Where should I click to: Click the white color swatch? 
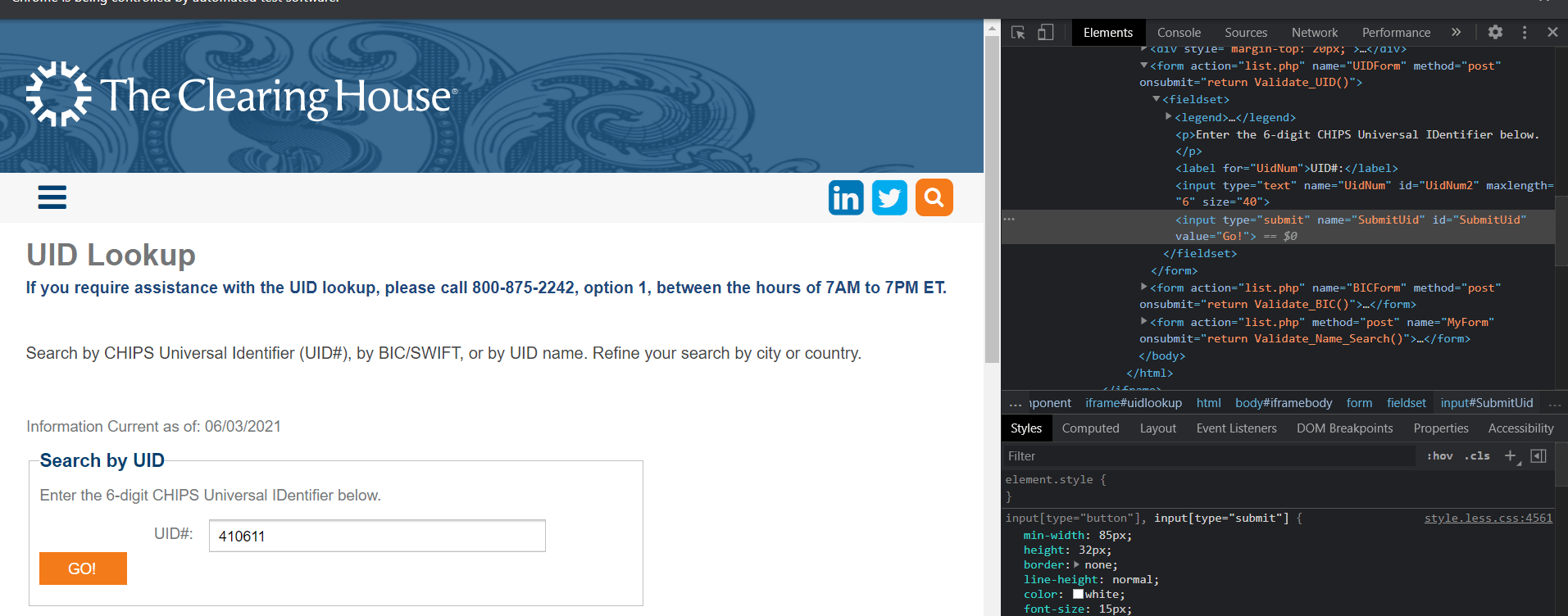tap(1078, 594)
